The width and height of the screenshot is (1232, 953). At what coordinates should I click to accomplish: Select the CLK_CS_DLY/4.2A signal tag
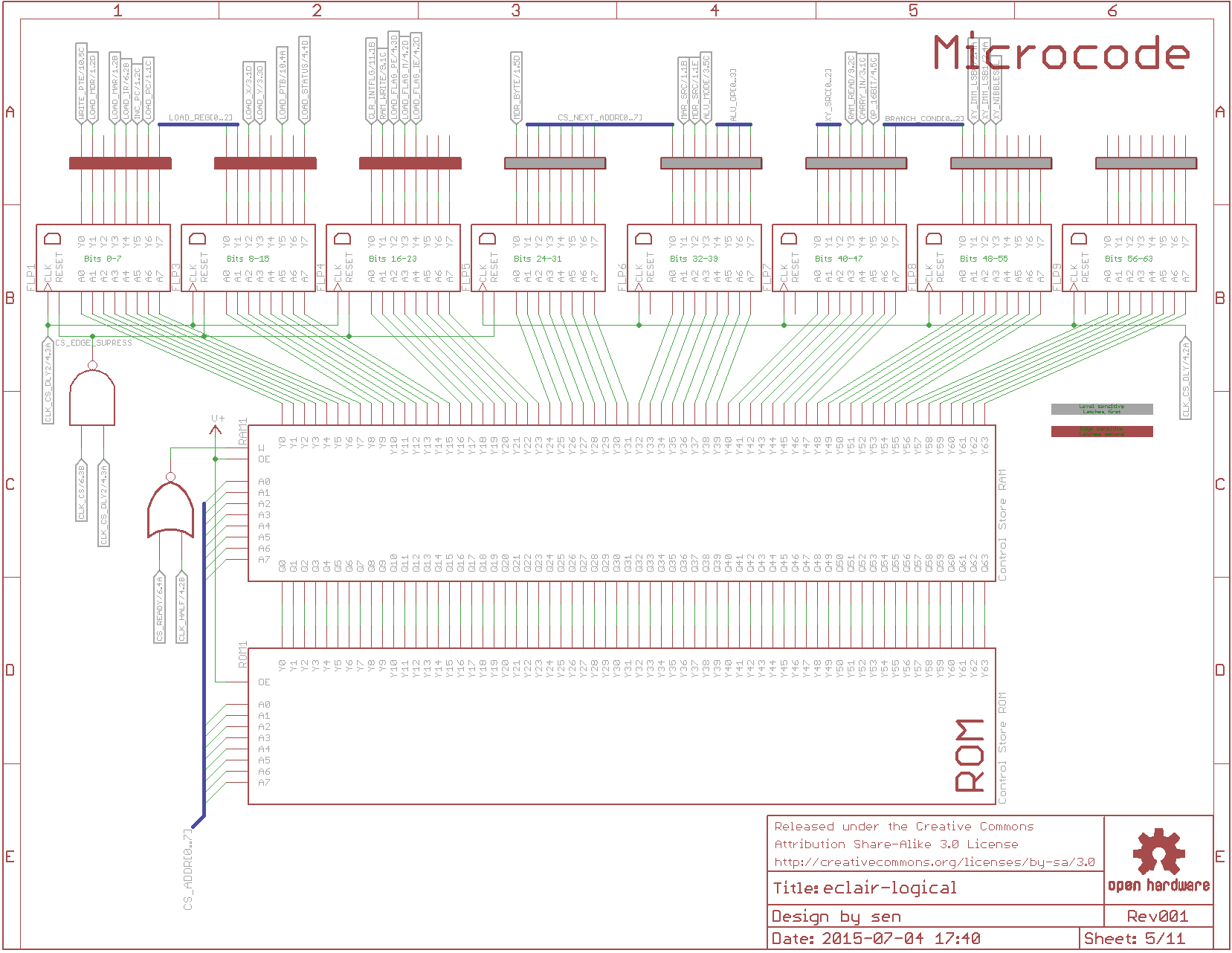pos(1185,379)
